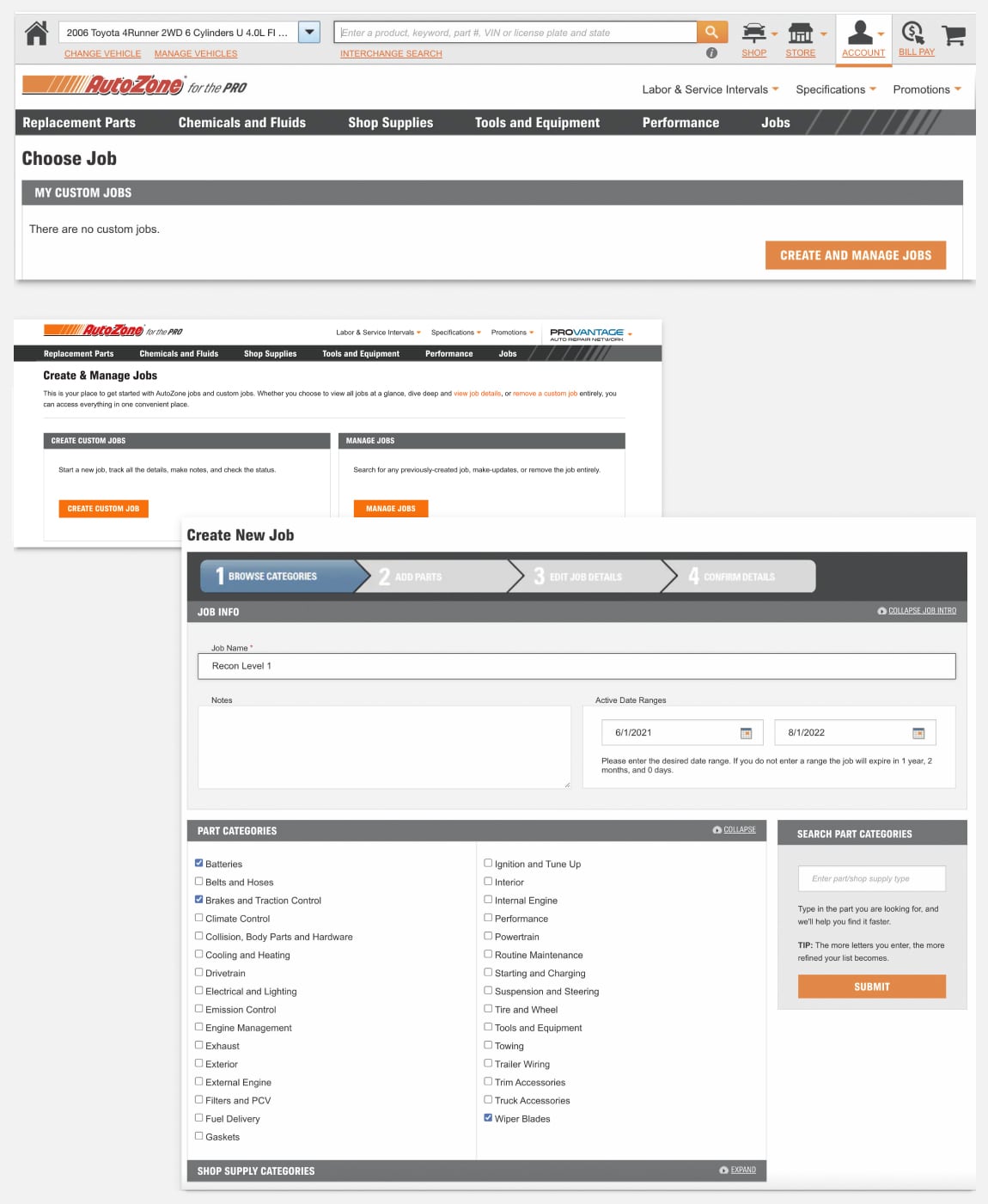Screen dimensions: 988x1204
Task: Collapse the Job Info intro link
Action: [922, 611]
